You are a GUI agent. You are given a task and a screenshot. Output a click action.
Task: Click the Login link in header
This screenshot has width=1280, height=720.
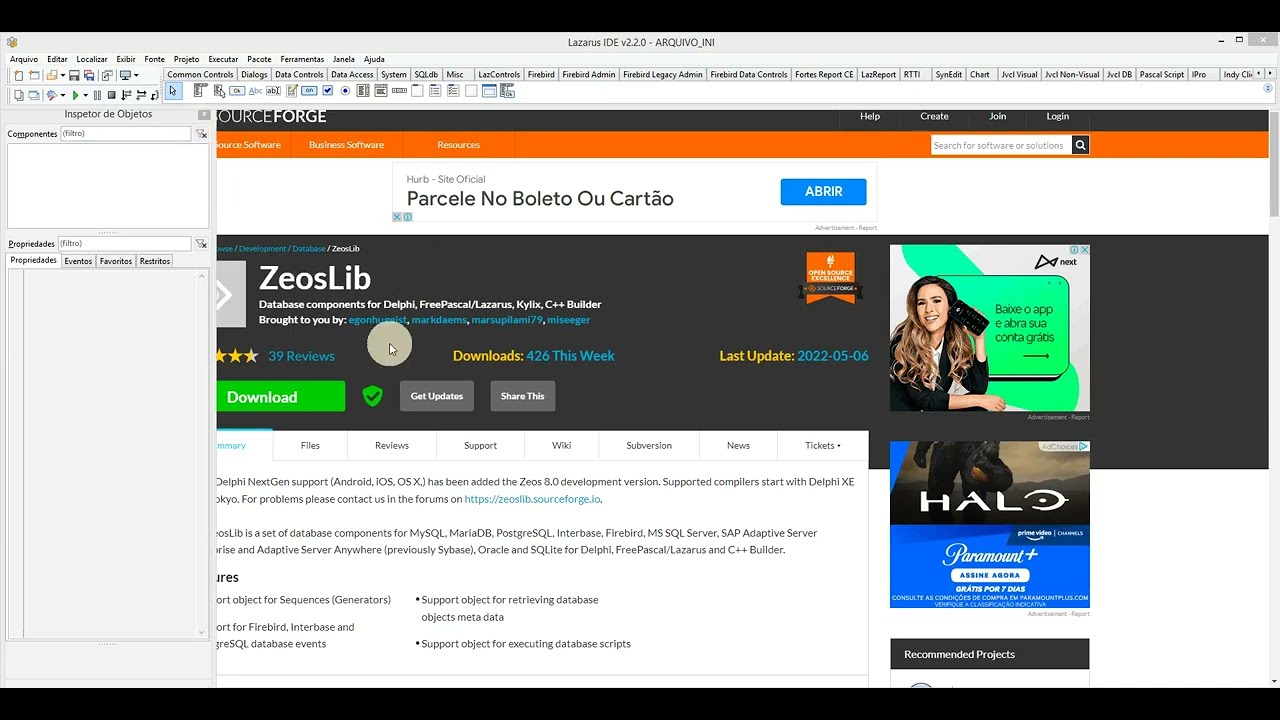[x=1057, y=116]
